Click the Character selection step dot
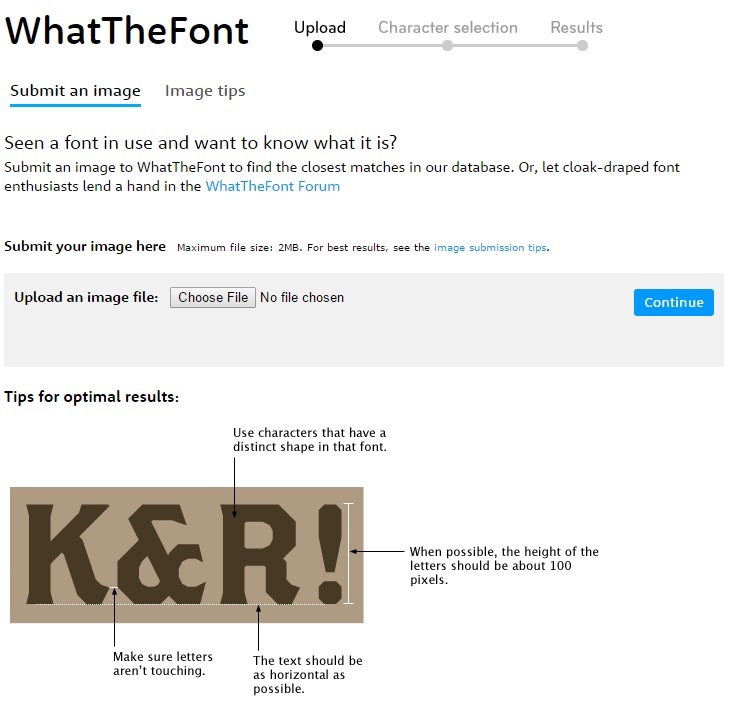This screenshot has height=709, width=739. click(x=447, y=46)
